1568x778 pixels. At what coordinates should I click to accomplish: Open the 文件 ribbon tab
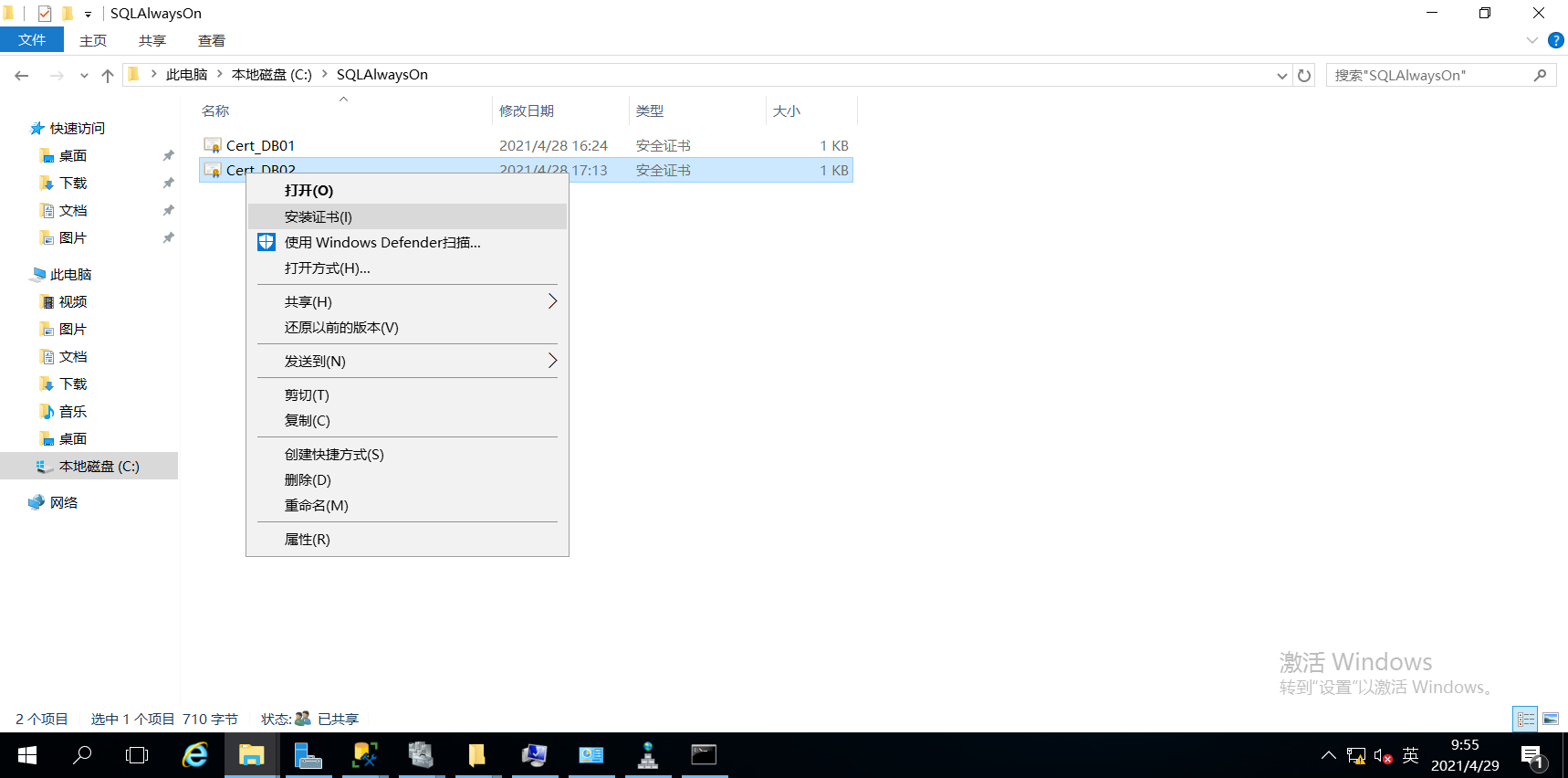tap(32, 40)
